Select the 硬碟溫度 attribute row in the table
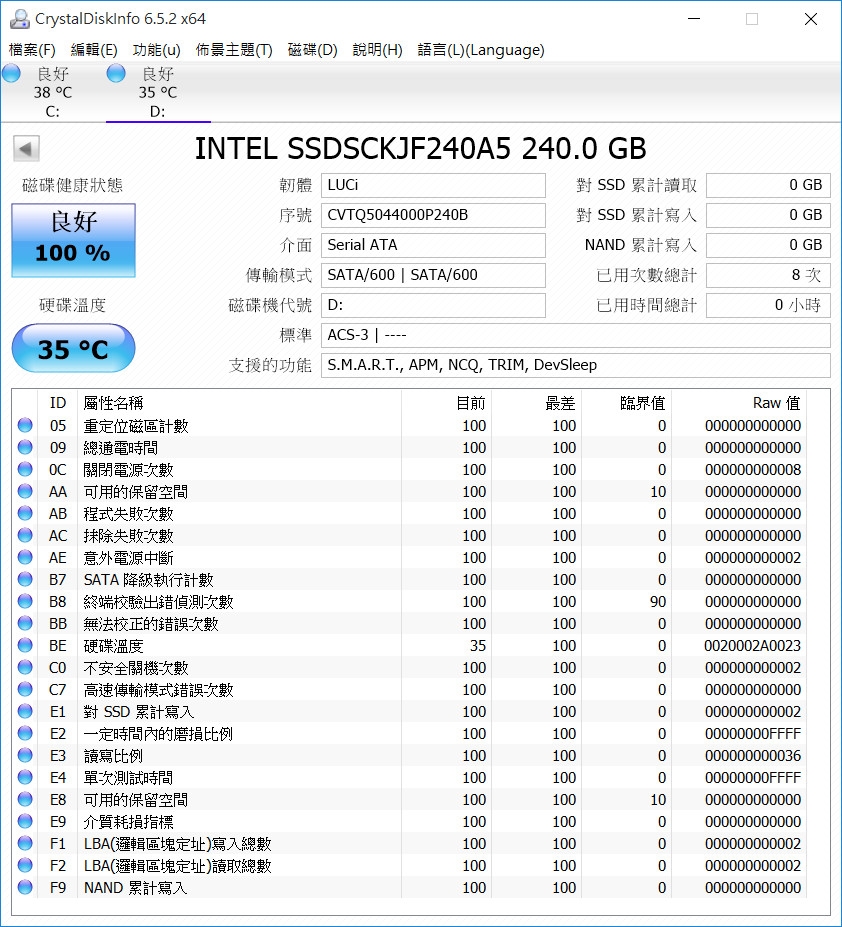The height and width of the screenshot is (927, 842). pos(409,646)
